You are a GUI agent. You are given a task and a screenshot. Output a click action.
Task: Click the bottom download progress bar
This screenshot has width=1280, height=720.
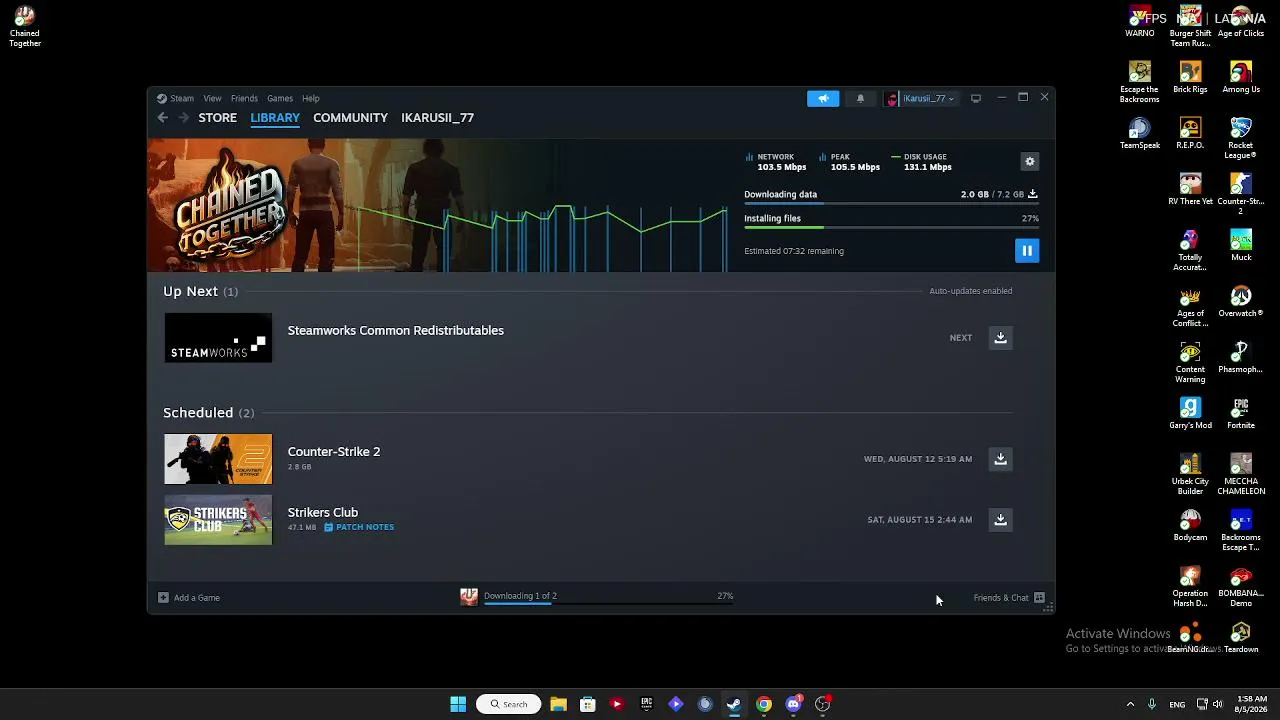pos(608,603)
